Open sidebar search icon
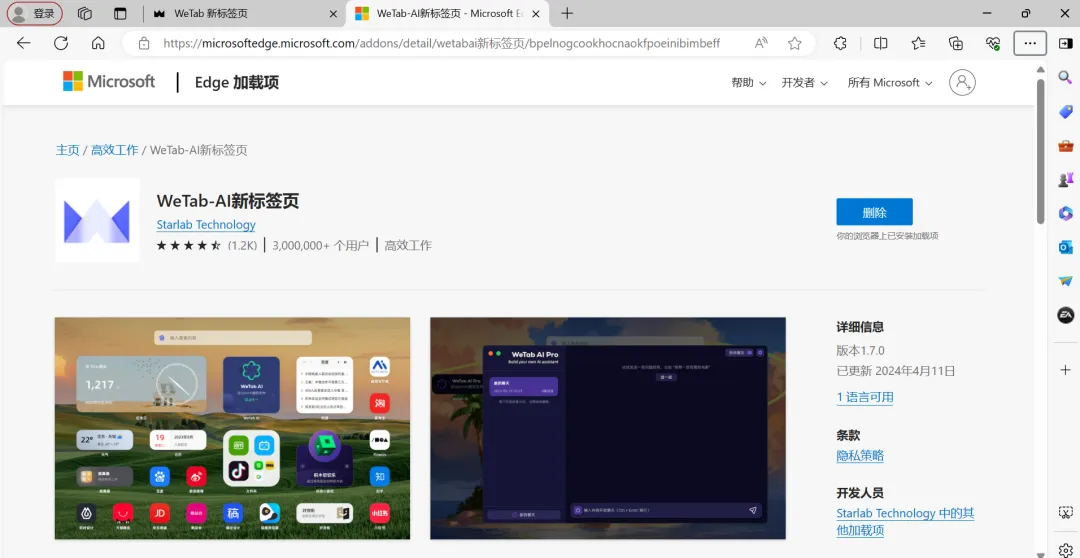The width and height of the screenshot is (1080, 558). tap(1066, 77)
